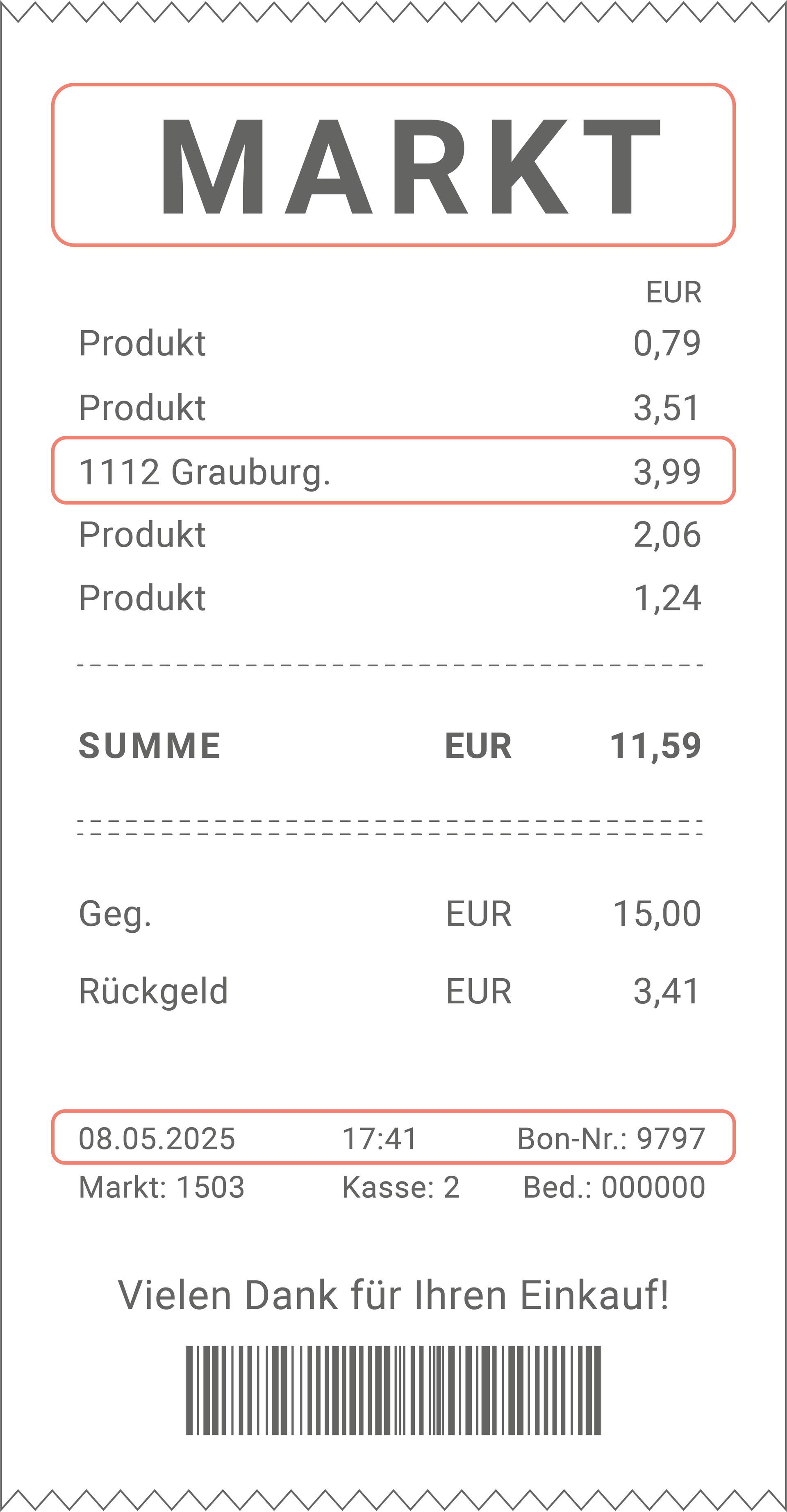Click the 0,79 product price

[666, 343]
